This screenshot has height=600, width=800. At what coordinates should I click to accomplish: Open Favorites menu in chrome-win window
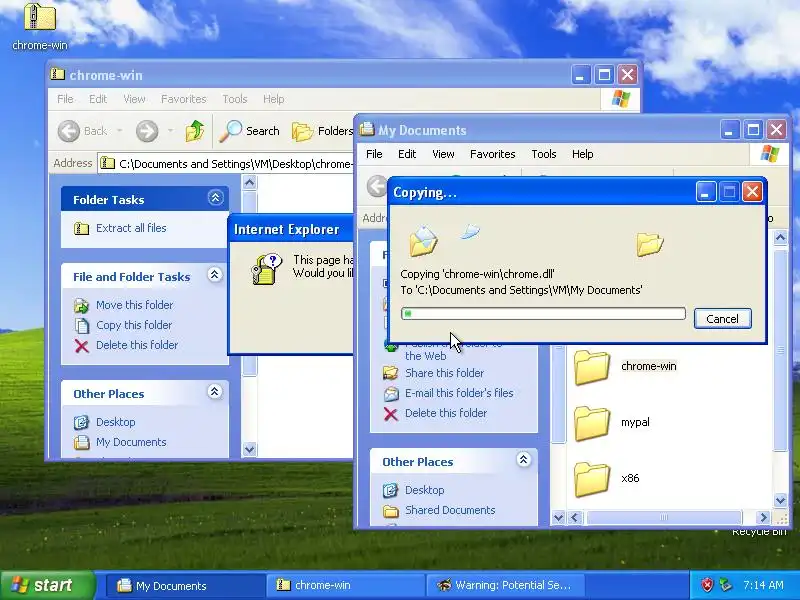[184, 99]
